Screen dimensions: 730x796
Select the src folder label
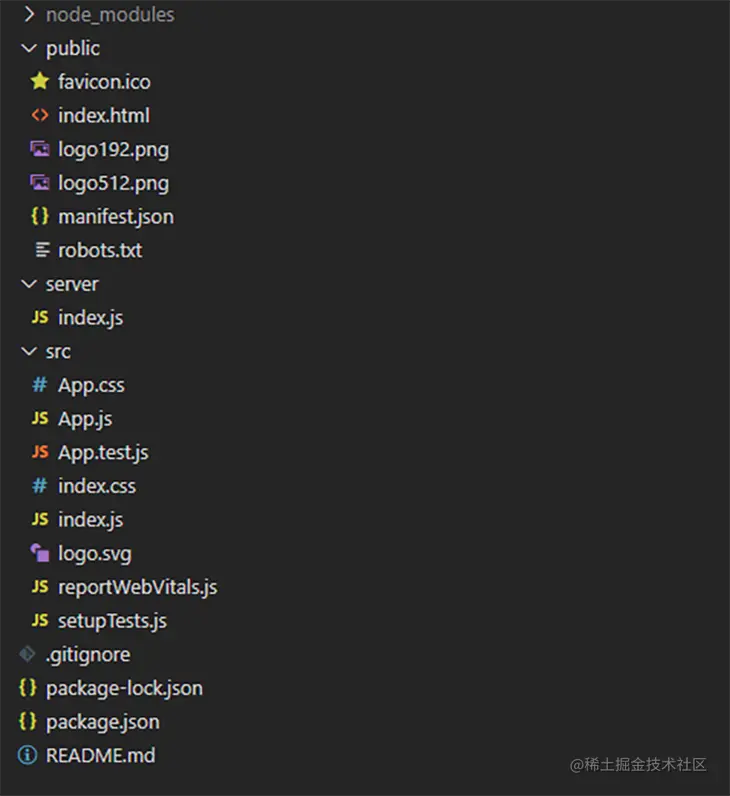(x=58, y=352)
